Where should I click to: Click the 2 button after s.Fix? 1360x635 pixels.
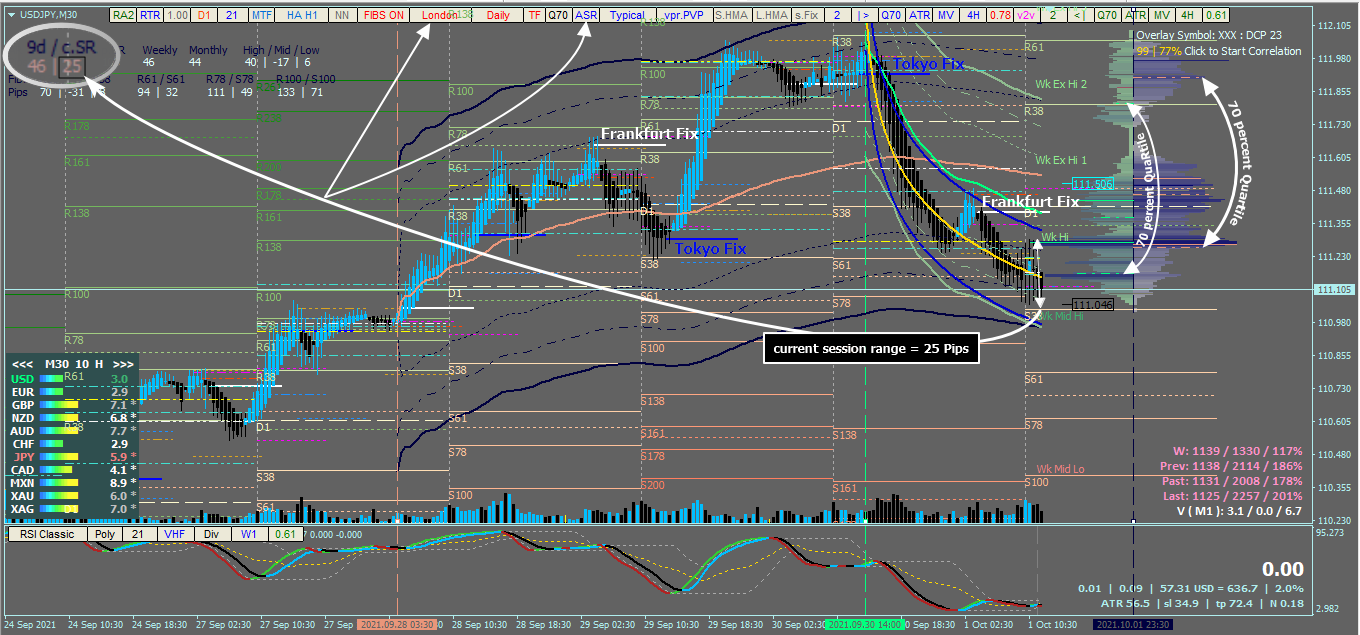pyautogui.click(x=836, y=15)
